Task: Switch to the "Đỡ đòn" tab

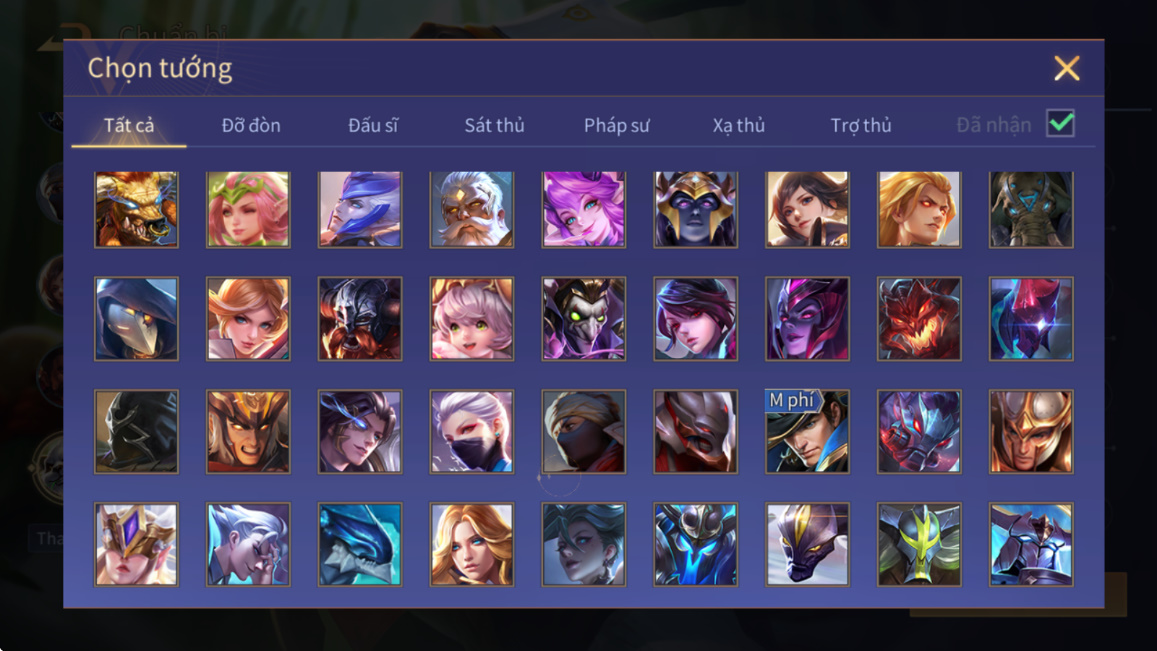Action: (x=251, y=125)
